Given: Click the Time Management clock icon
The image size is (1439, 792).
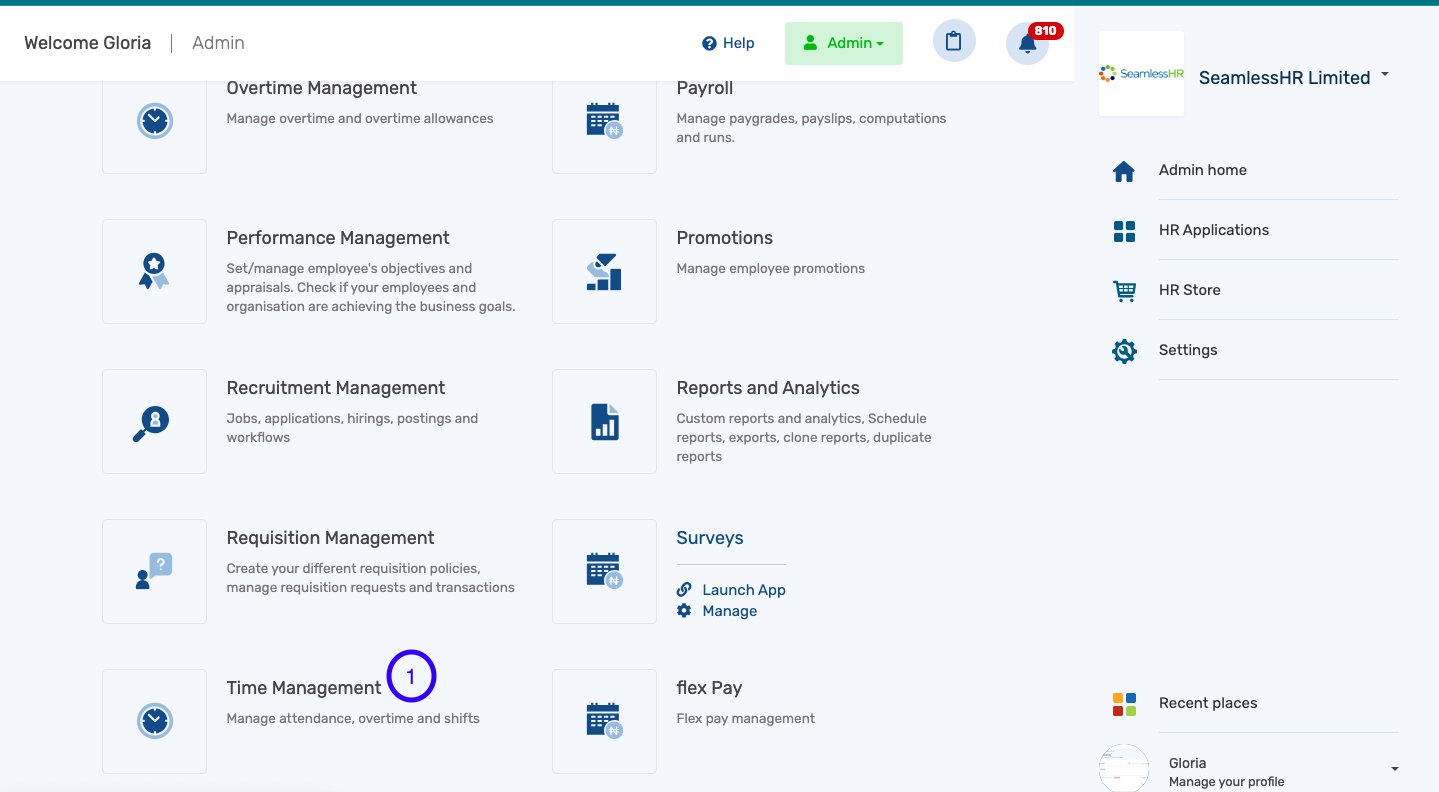Looking at the screenshot, I should tap(153, 721).
